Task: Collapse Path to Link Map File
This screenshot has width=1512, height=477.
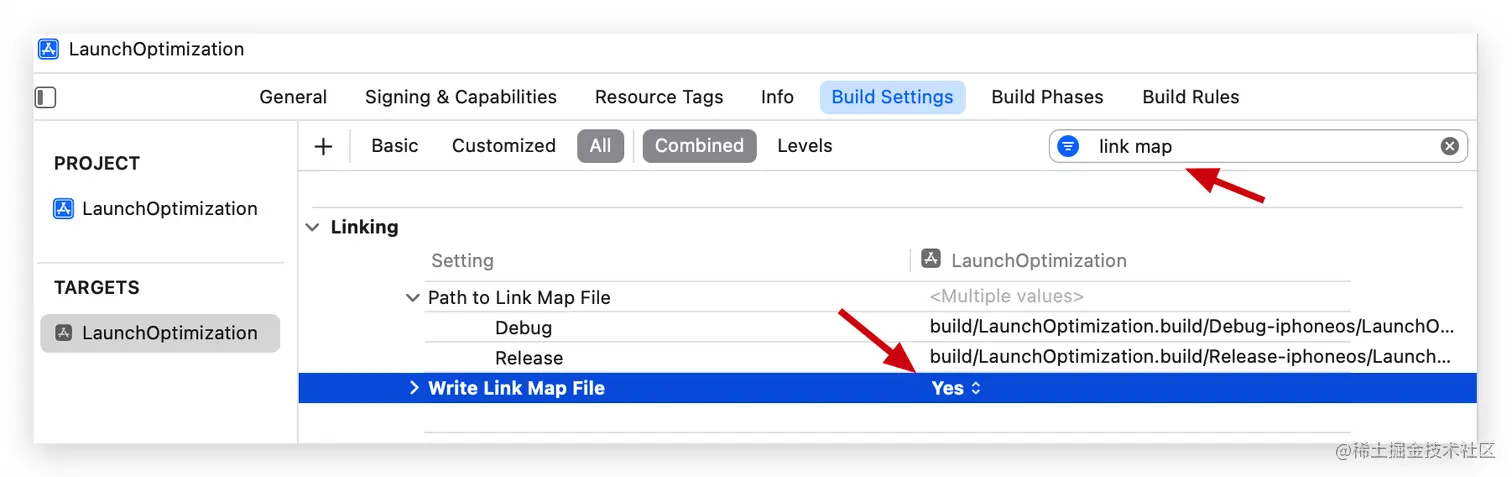Action: click(x=413, y=297)
